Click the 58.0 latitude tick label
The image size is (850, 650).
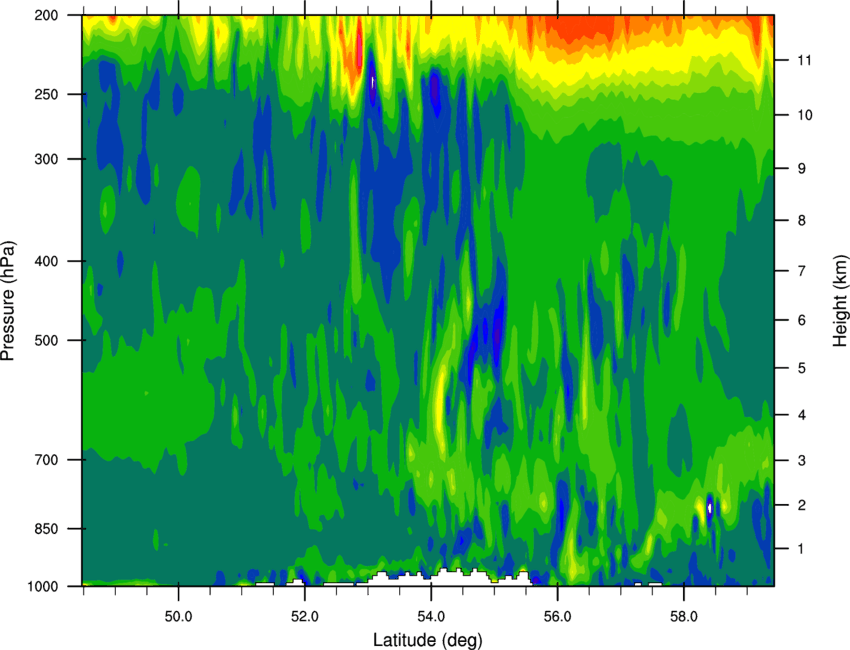tap(684, 617)
